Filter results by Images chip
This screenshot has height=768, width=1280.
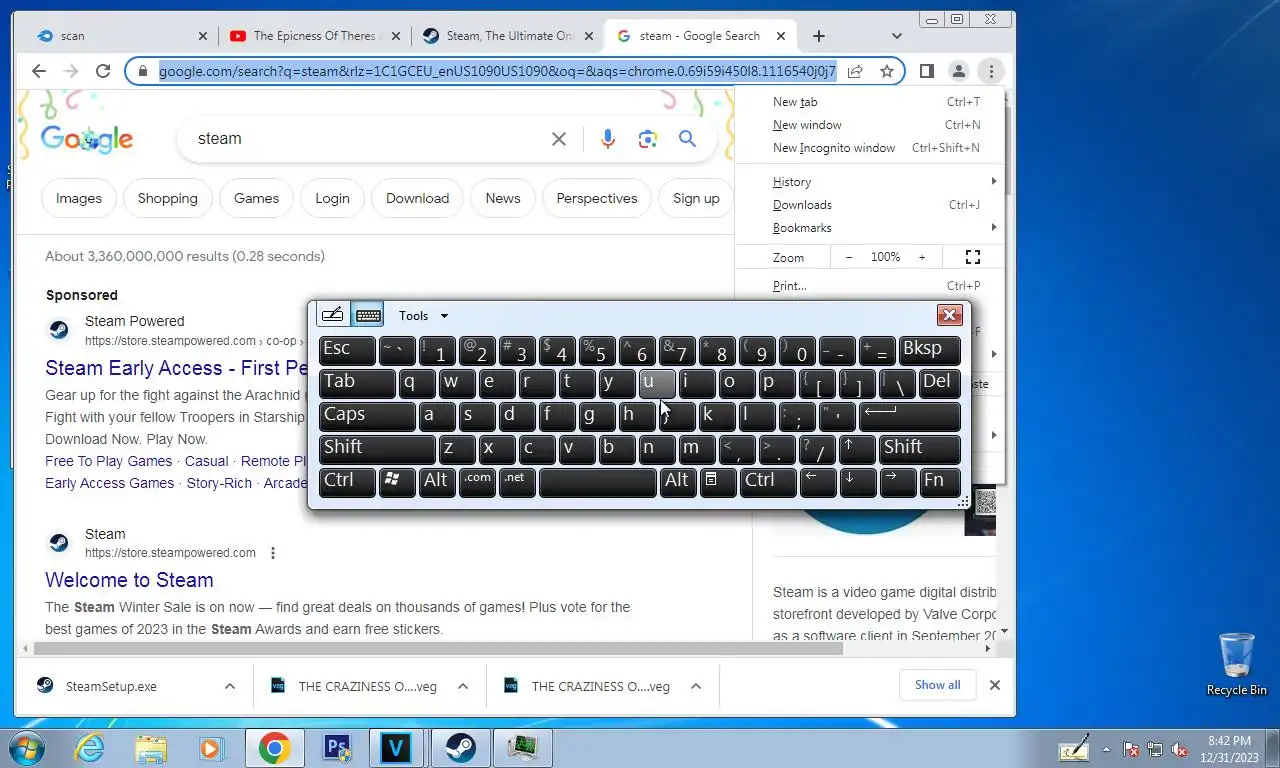pos(79,198)
